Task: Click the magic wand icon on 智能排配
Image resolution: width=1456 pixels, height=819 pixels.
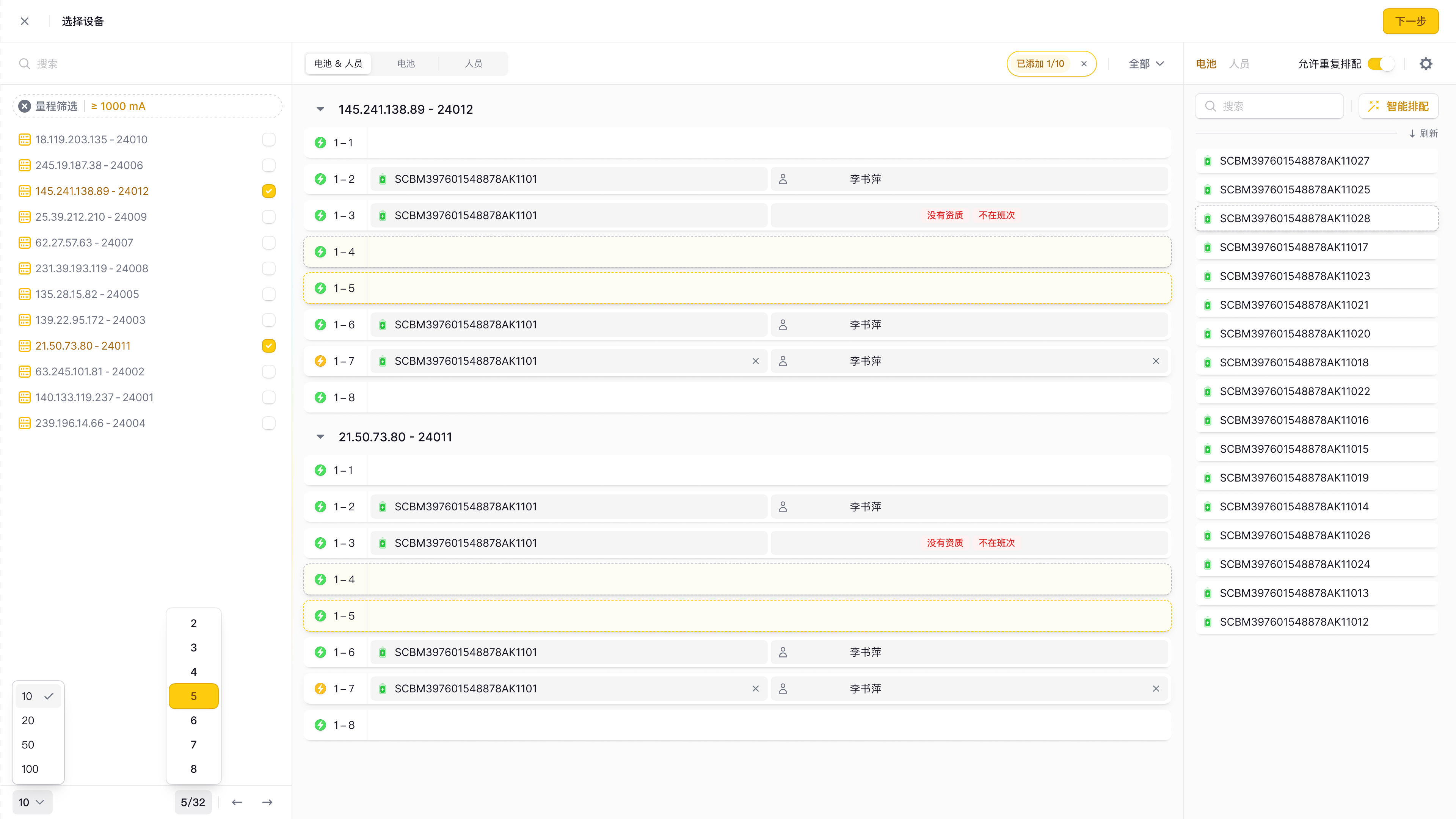Action: [x=1373, y=106]
